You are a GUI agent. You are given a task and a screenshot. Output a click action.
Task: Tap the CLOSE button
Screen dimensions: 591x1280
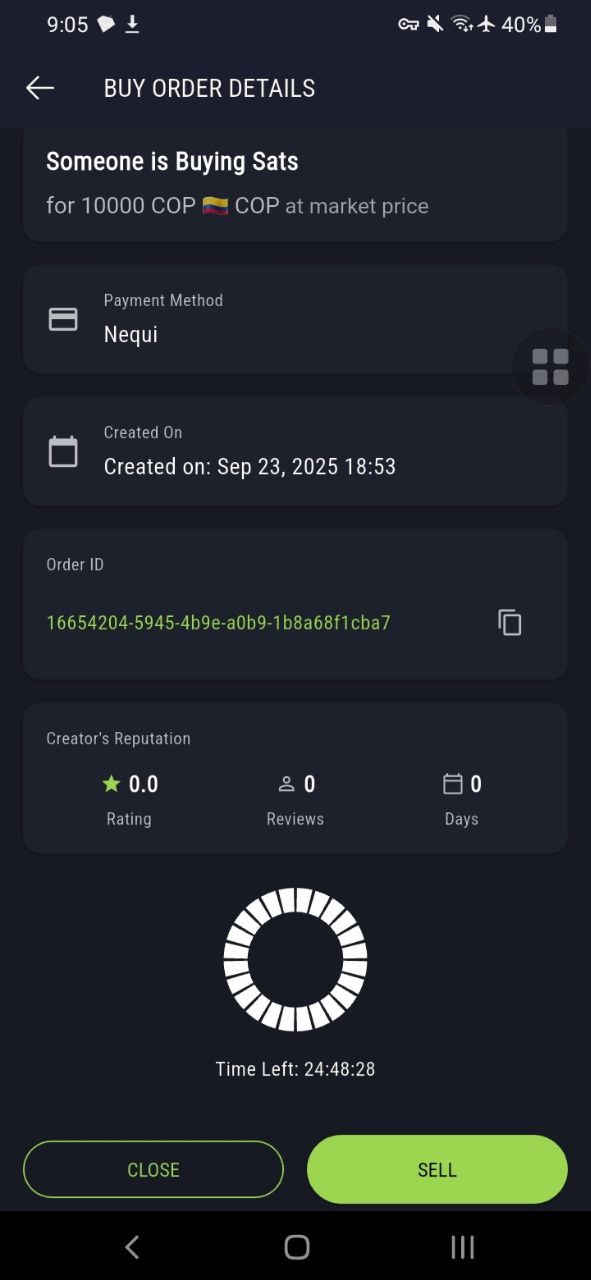tap(153, 1169)
